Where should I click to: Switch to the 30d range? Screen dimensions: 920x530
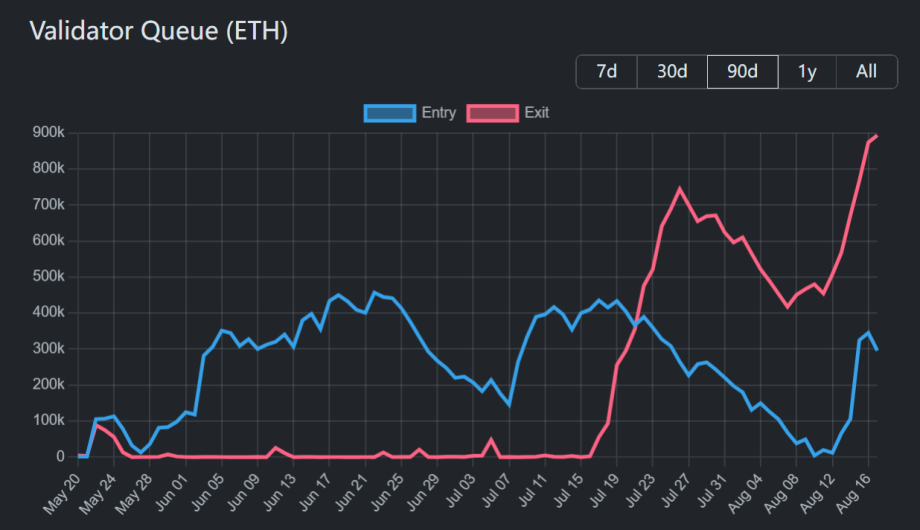(x=672, y=71)
